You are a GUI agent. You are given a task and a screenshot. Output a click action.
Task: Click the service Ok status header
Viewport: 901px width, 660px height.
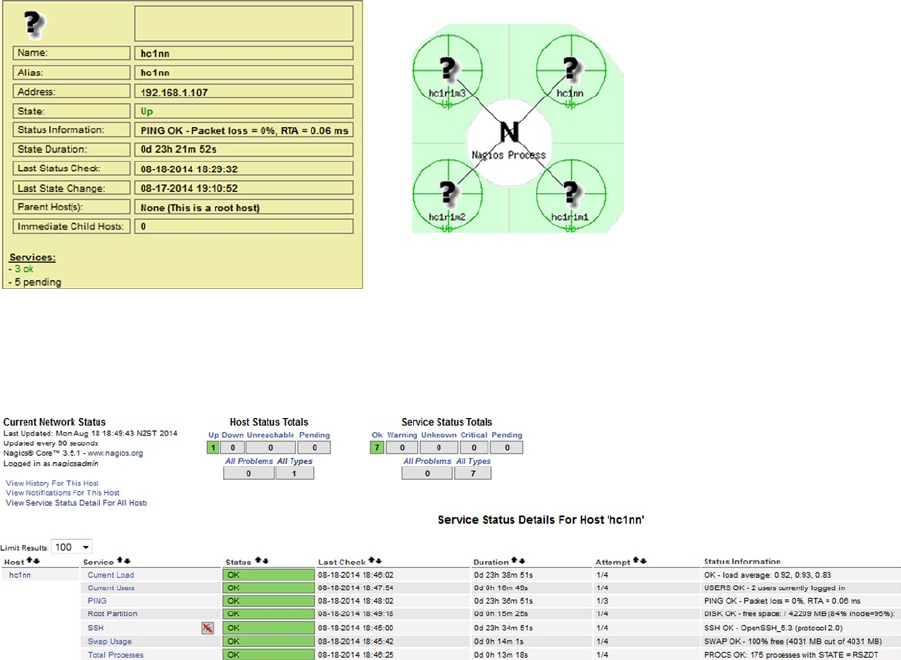point(377,435)
